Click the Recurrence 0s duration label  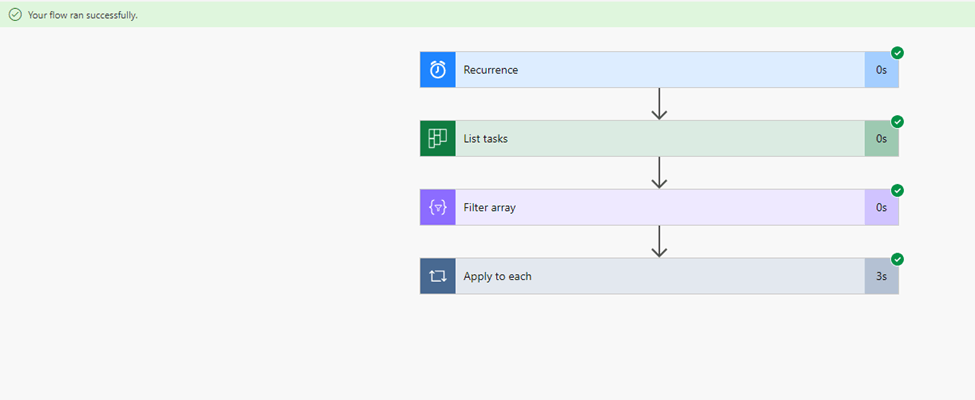click(881, 70)
